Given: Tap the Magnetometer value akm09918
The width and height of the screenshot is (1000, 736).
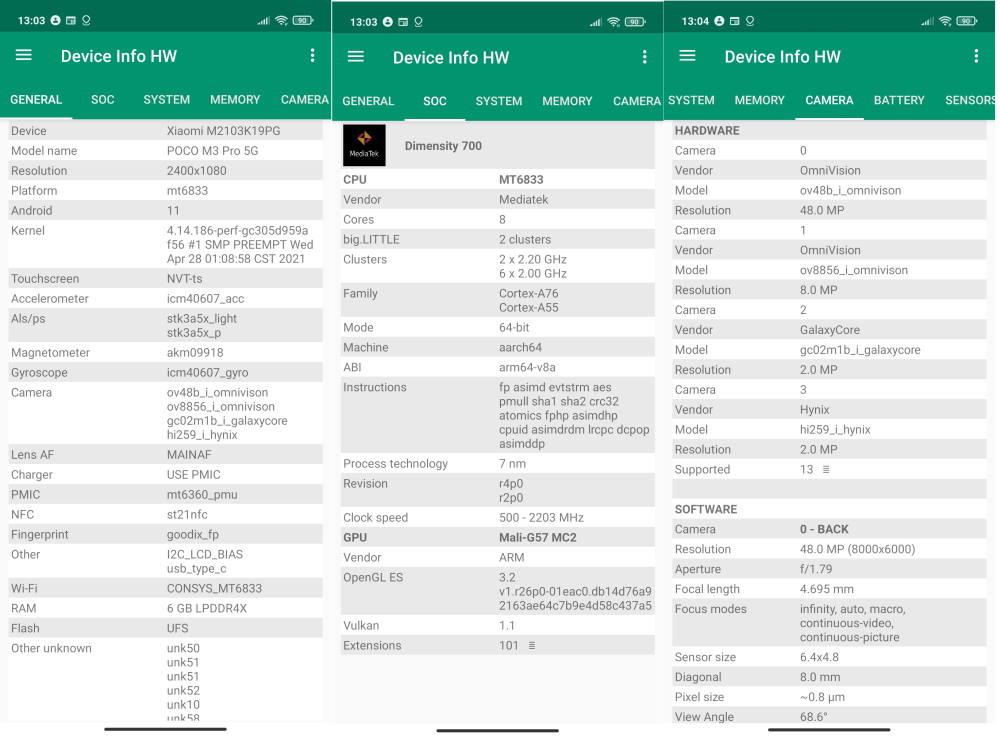Looking at the screenshot, I should click(x=195, y=353).
